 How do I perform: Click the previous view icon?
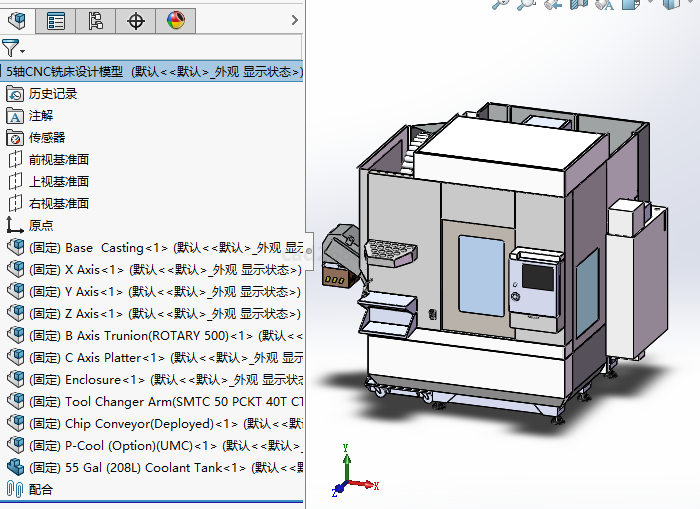pyautogui.click(x=551, y=4)
